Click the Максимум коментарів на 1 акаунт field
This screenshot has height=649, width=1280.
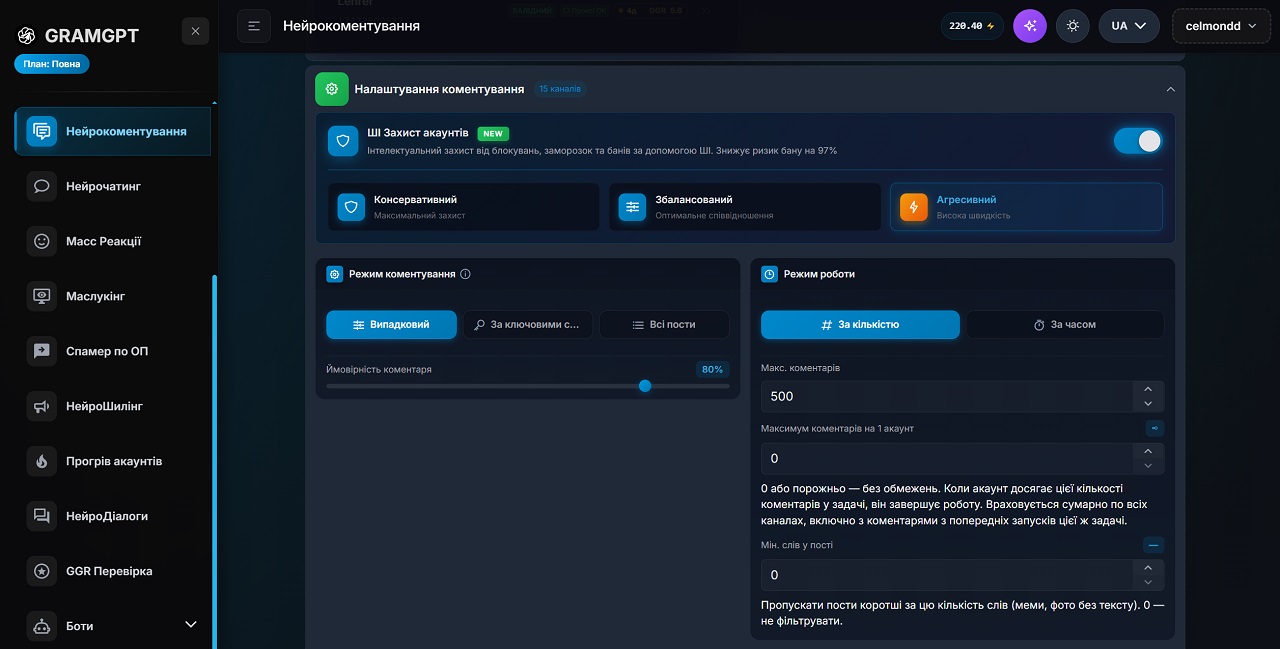tap(946, 459)
